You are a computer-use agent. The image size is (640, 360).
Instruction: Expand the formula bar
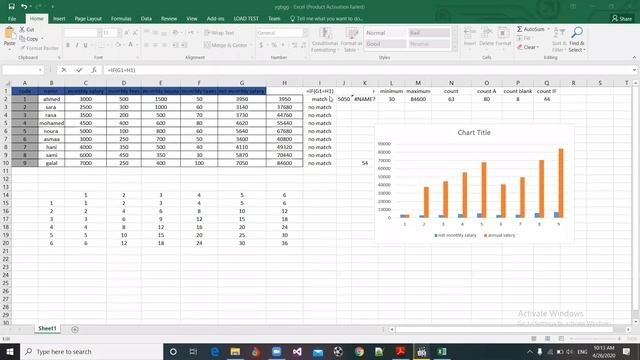(x=634, y=70)
